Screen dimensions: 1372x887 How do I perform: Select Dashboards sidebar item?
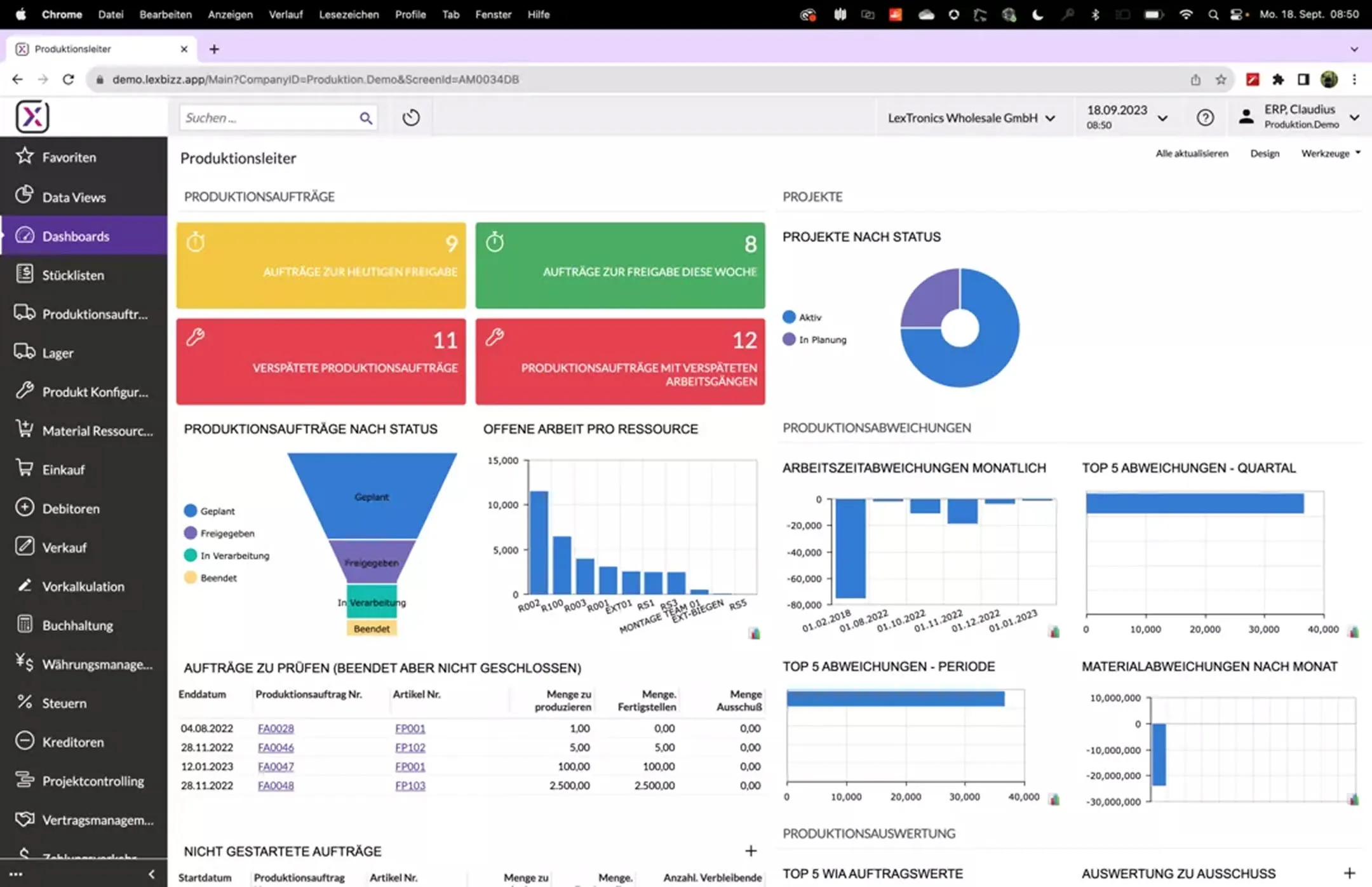[84, 236]
